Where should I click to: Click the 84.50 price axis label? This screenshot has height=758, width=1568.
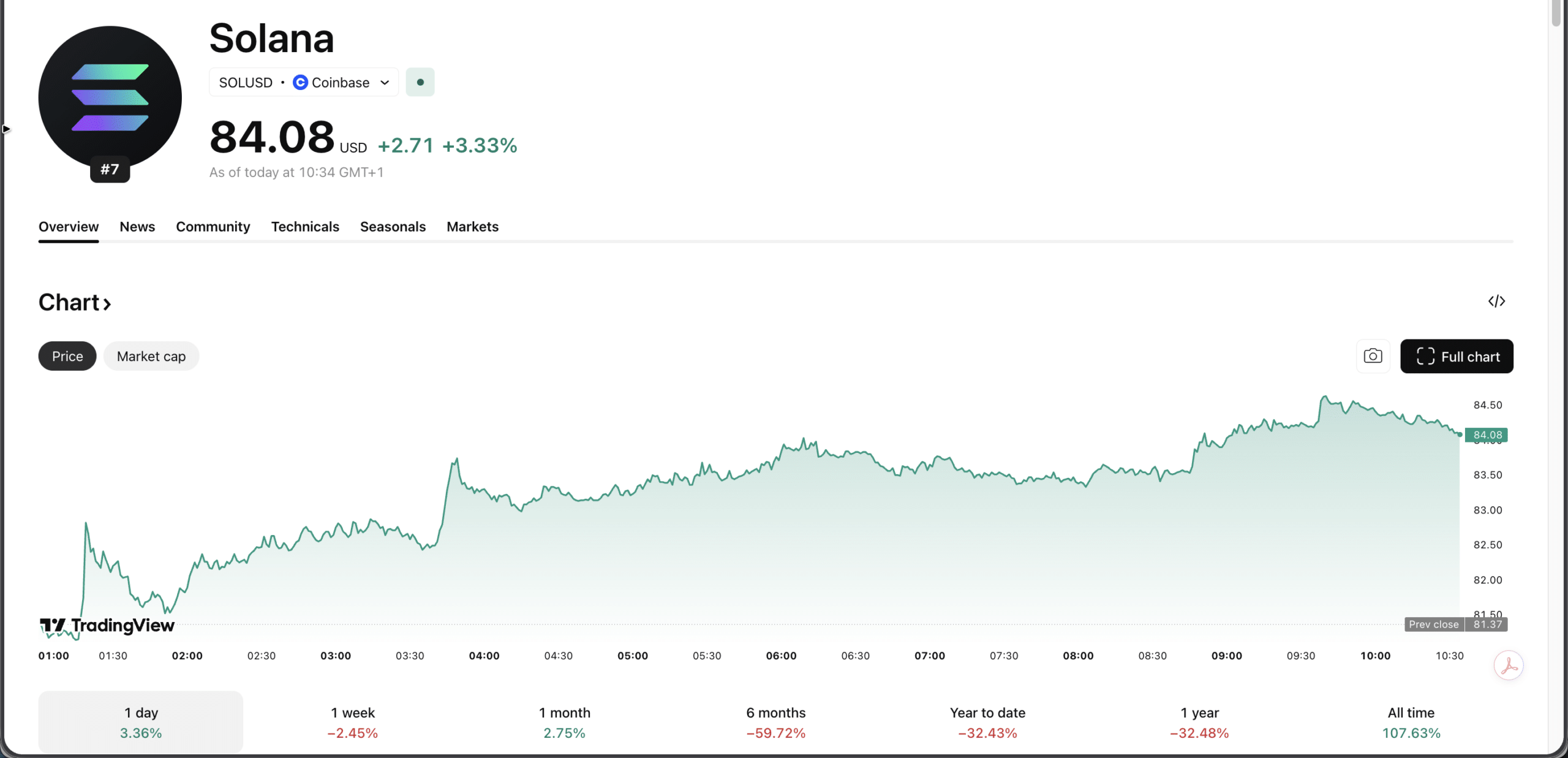click(x=1488, y=405)
